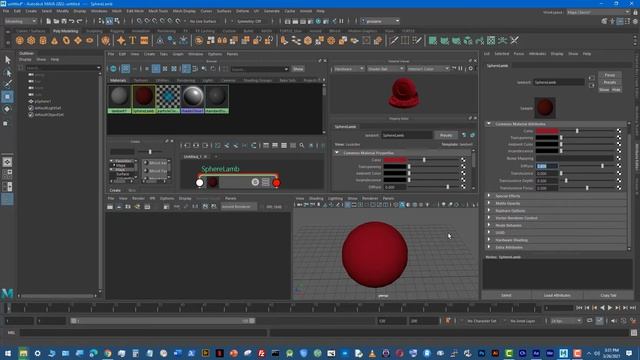
Task: Click the Incandescence map checker button
Action: click(x=619, y=151)
